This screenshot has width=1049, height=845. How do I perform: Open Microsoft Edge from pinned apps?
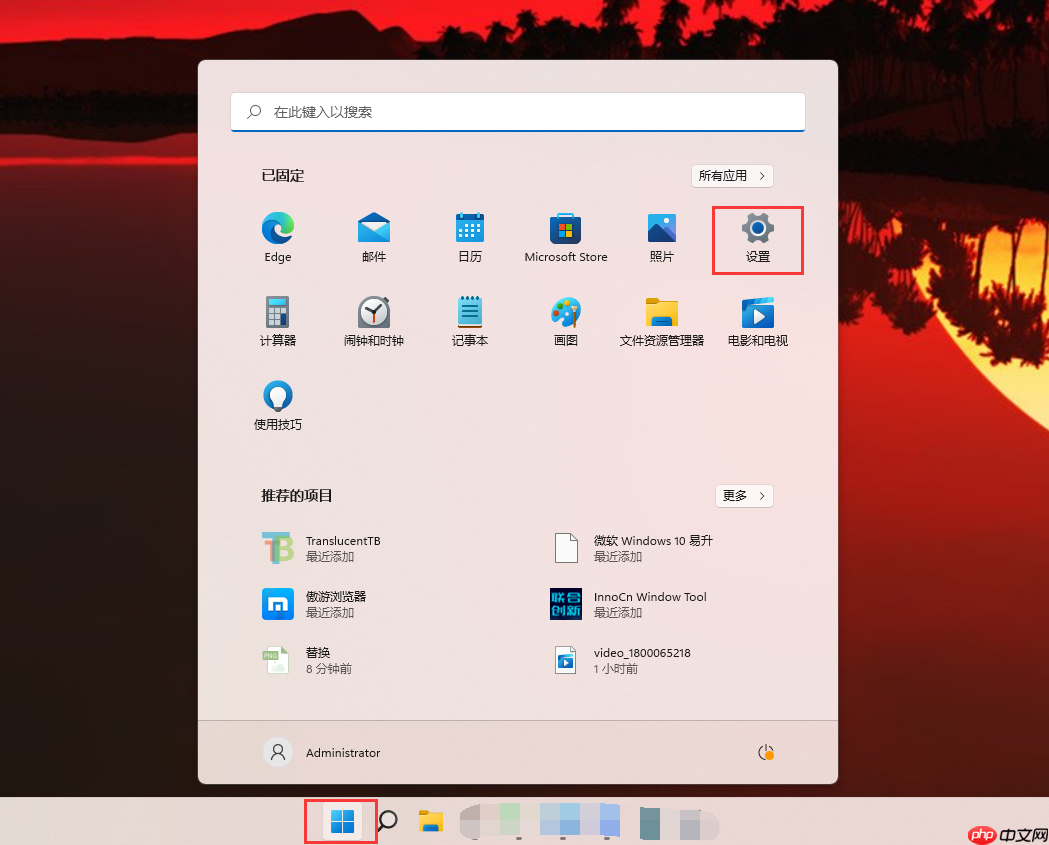pos(277,236)
